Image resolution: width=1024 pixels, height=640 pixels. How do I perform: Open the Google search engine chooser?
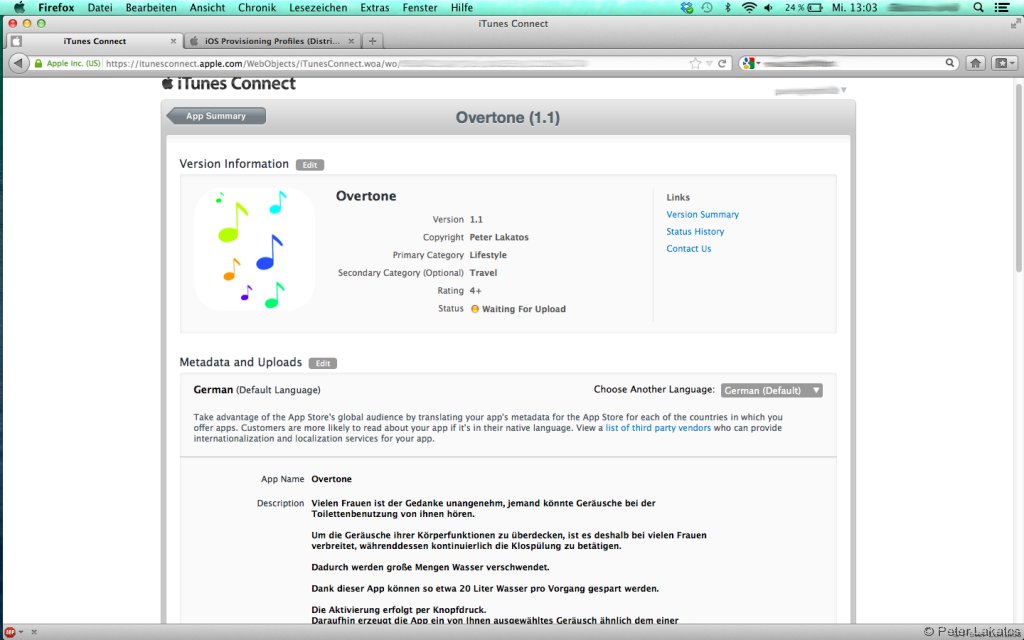tap(751, 63)
